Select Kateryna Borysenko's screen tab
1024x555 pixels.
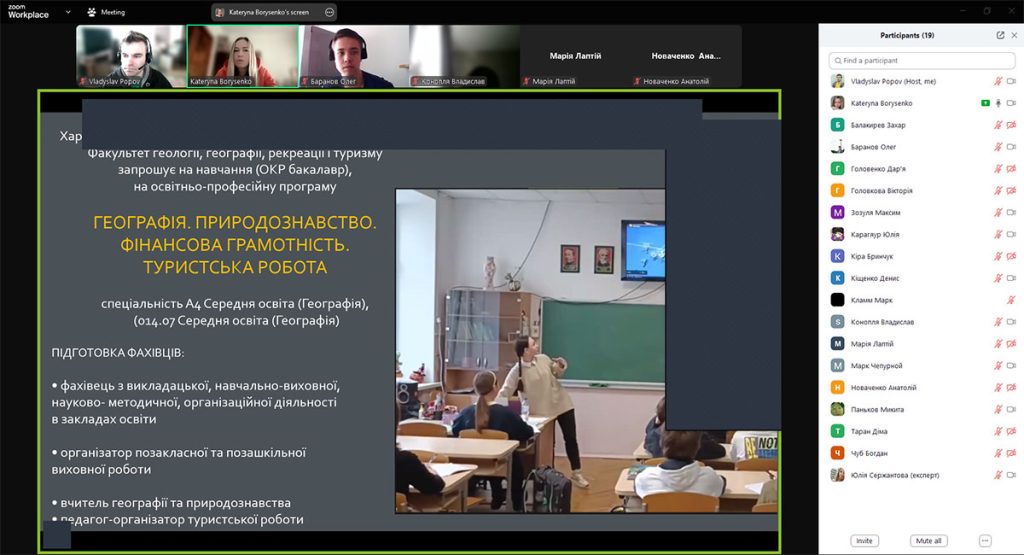click(x=267, y=12)
